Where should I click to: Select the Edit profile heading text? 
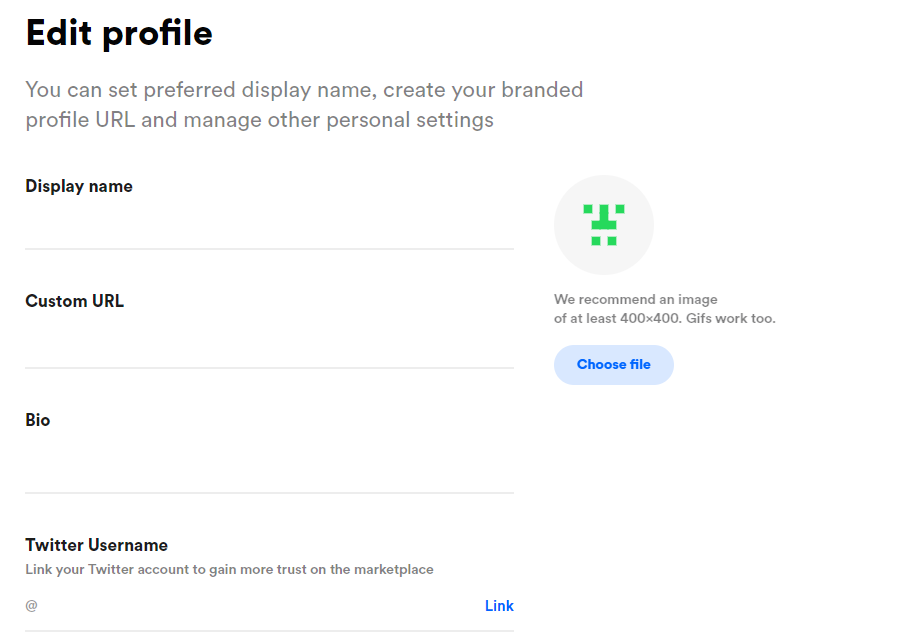point(119,32)
